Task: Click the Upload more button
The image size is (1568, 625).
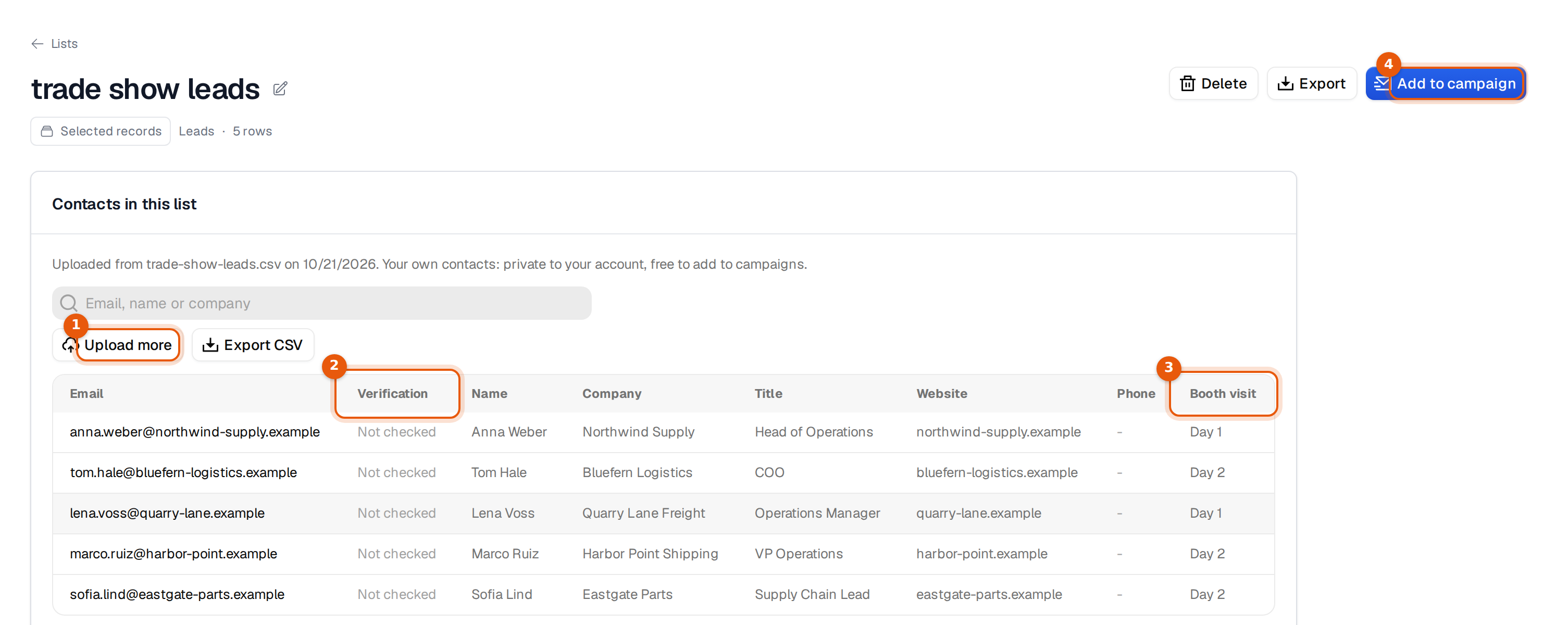Action: tap(117, 345)
